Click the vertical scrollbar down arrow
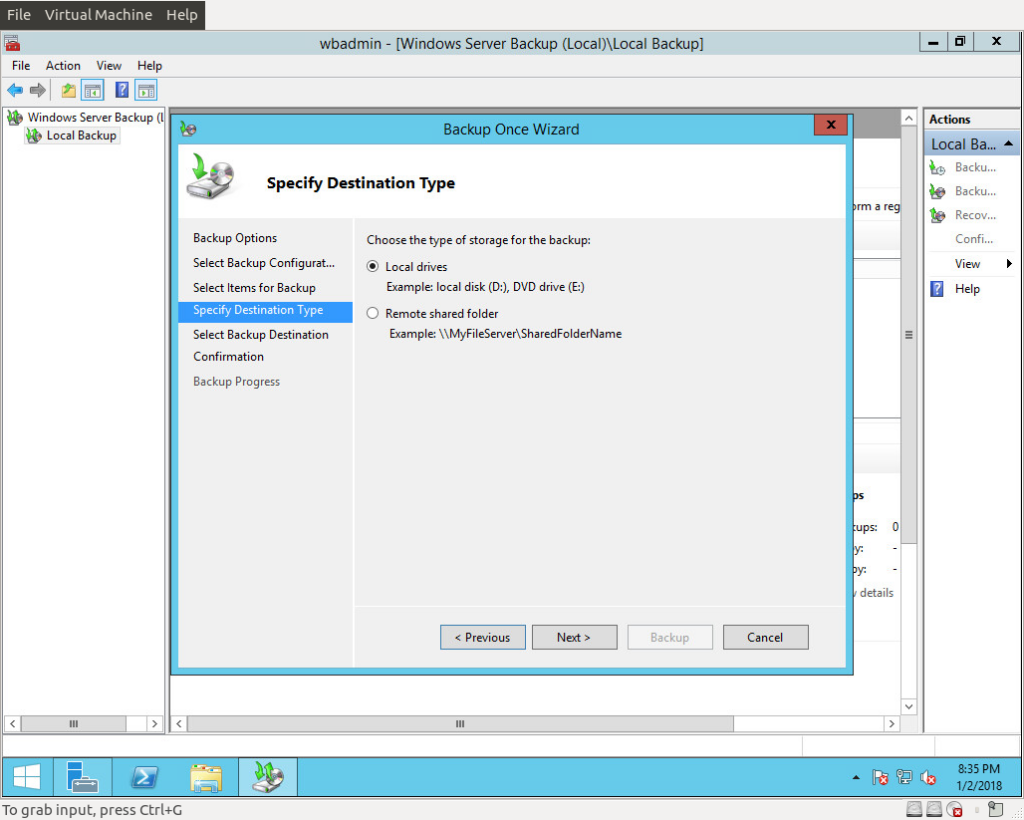The width and height of the screenshot is (1024, 820). coord(908,706)
